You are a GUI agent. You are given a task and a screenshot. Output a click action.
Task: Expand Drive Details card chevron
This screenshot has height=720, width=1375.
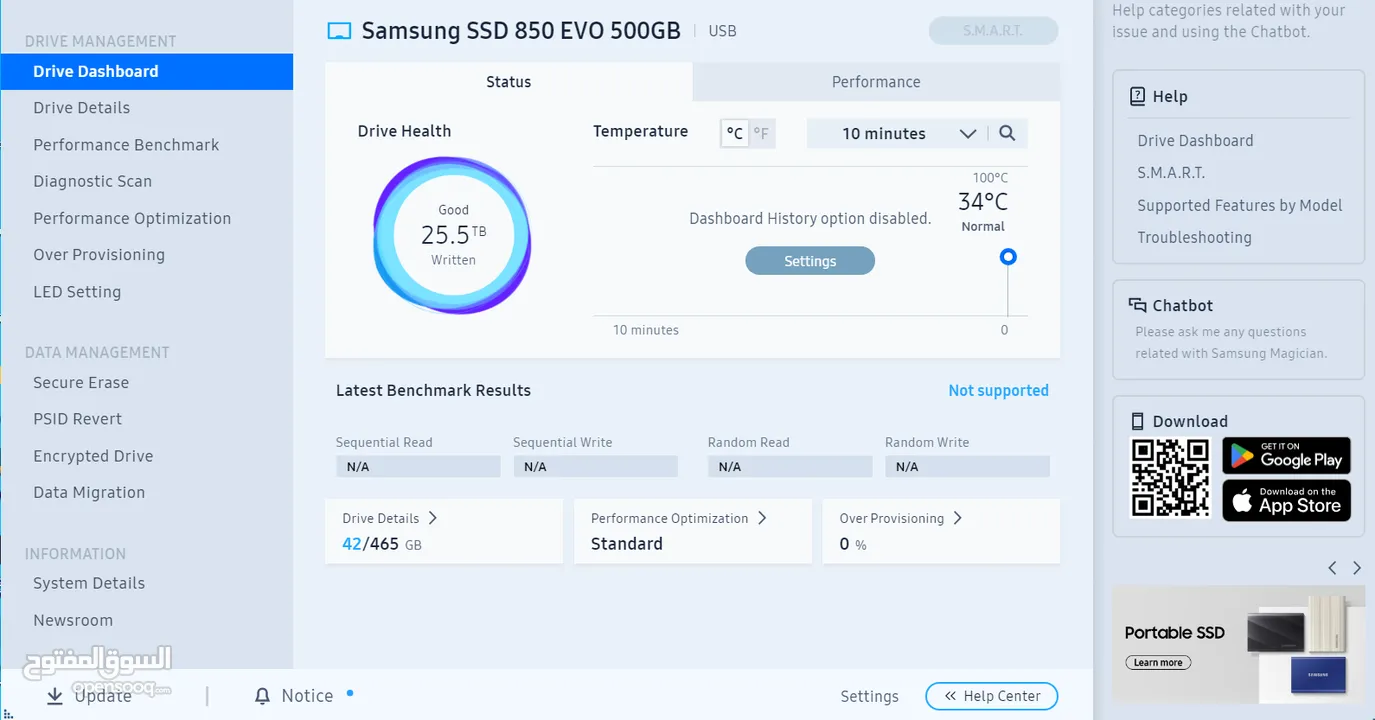click(433, 518)
